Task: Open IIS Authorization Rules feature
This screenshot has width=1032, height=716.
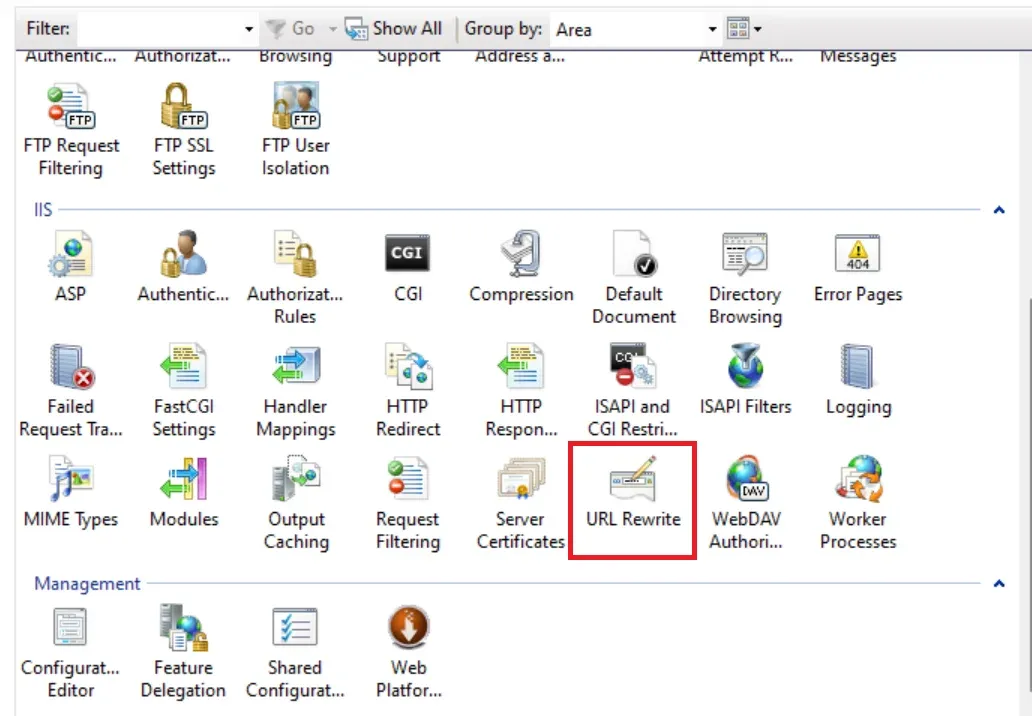Action: 296,278
